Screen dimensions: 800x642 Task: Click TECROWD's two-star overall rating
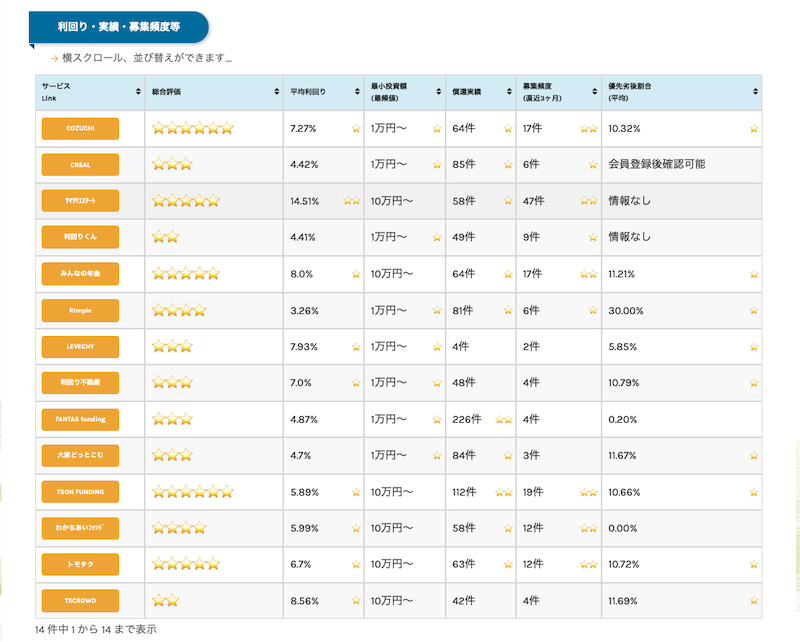(166, 601)
